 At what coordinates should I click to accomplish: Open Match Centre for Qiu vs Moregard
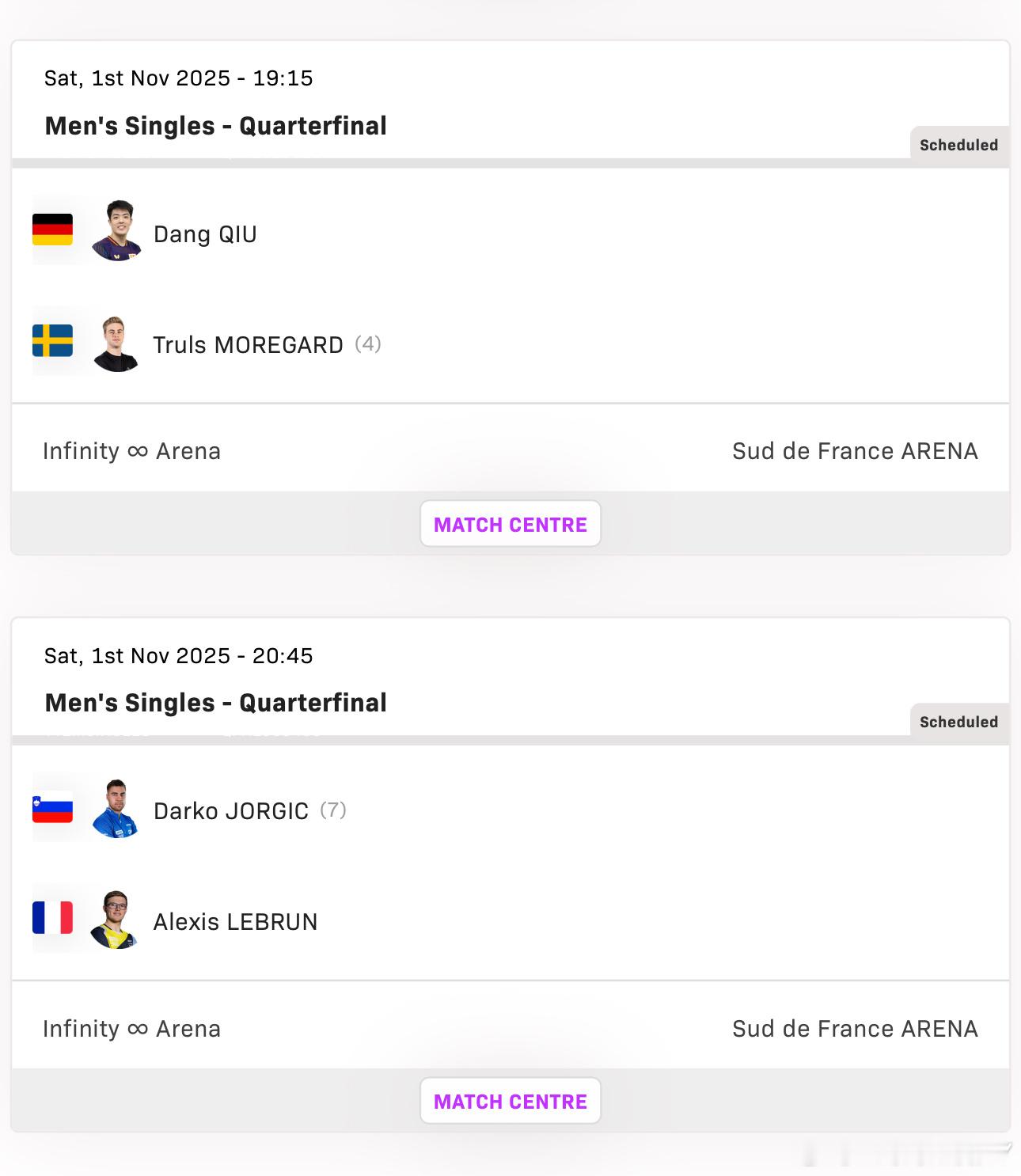tap(511, 524)
